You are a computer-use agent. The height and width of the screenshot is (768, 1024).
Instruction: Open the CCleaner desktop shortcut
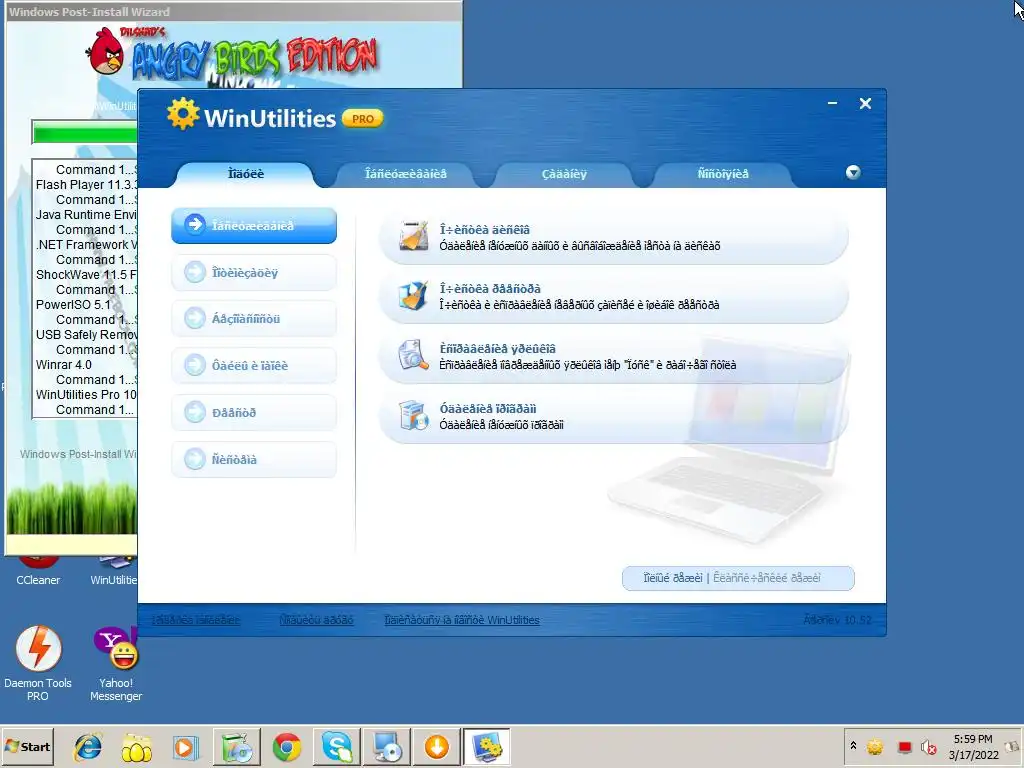tap(38, 572)
